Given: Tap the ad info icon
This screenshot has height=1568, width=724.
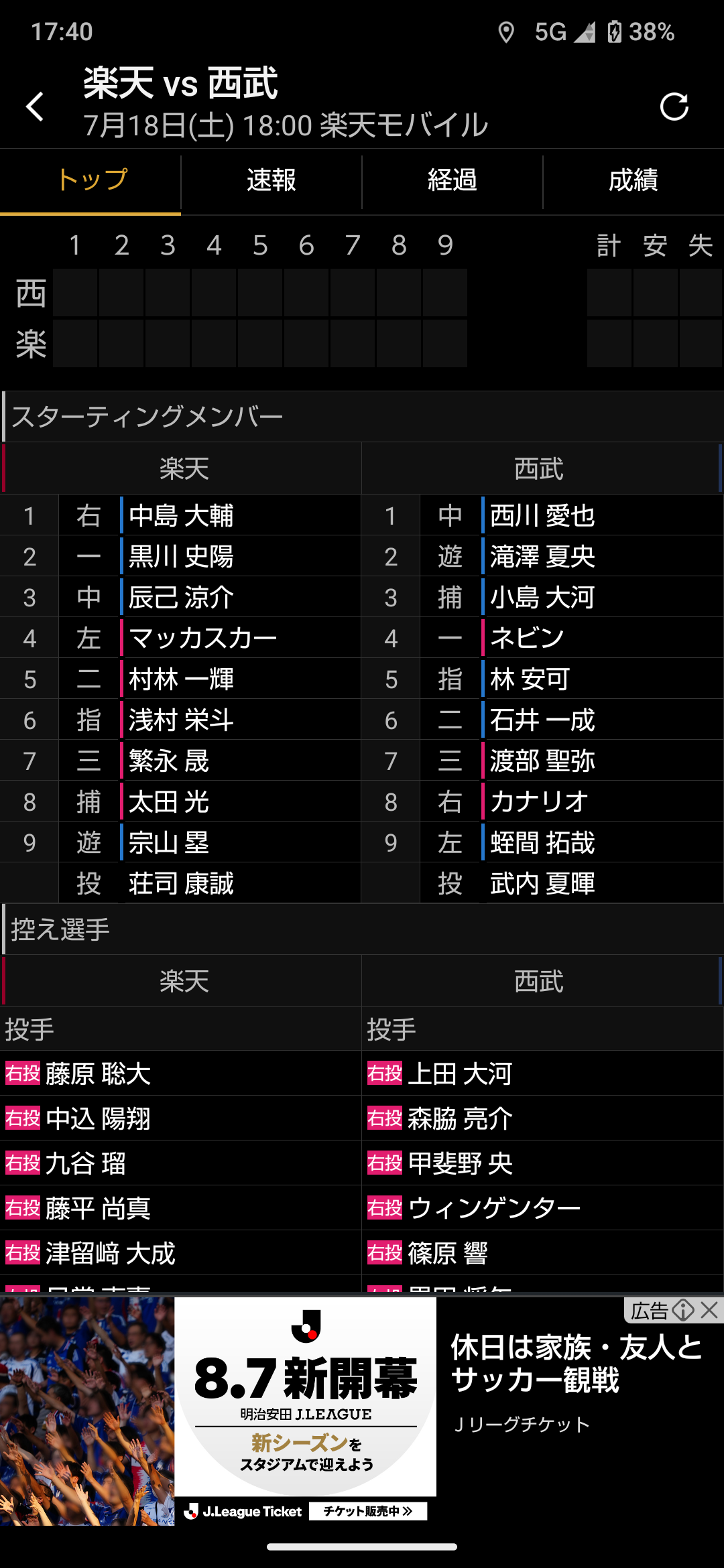Looking at the screenshot, I should point(683,1310).
